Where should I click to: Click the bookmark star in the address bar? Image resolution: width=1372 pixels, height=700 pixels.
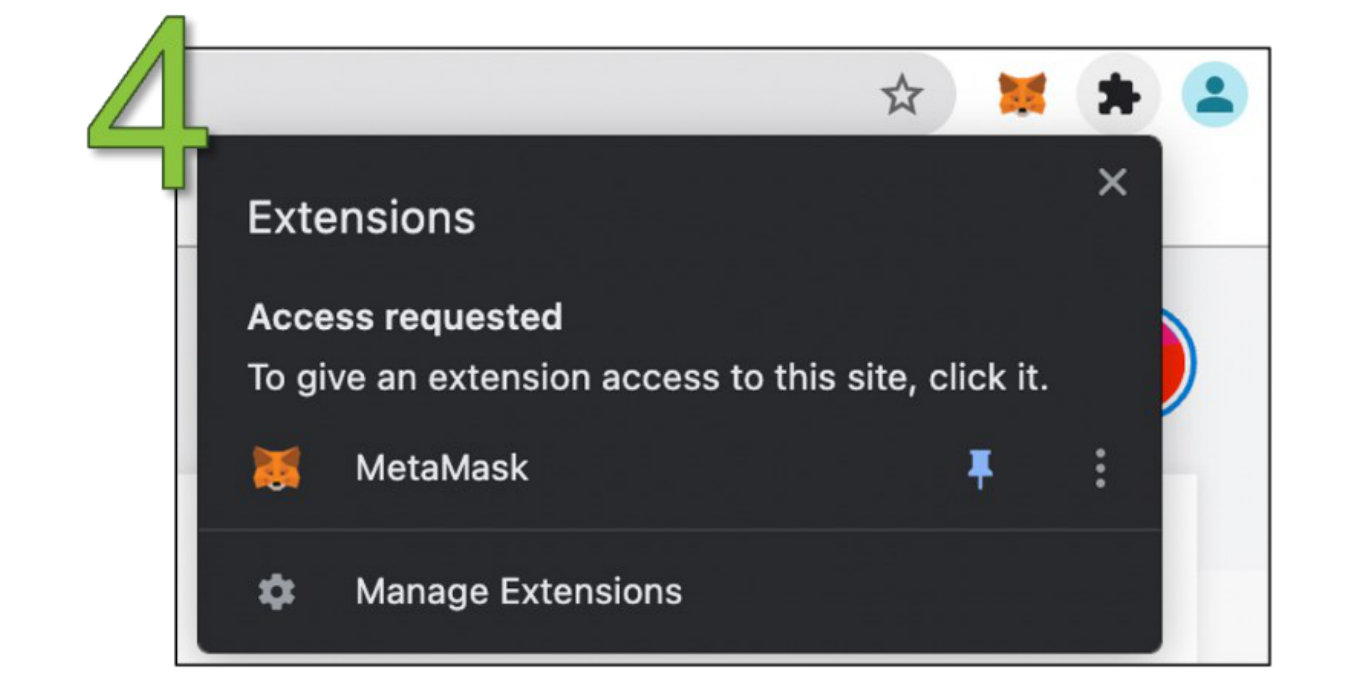(x=902, y=96)
